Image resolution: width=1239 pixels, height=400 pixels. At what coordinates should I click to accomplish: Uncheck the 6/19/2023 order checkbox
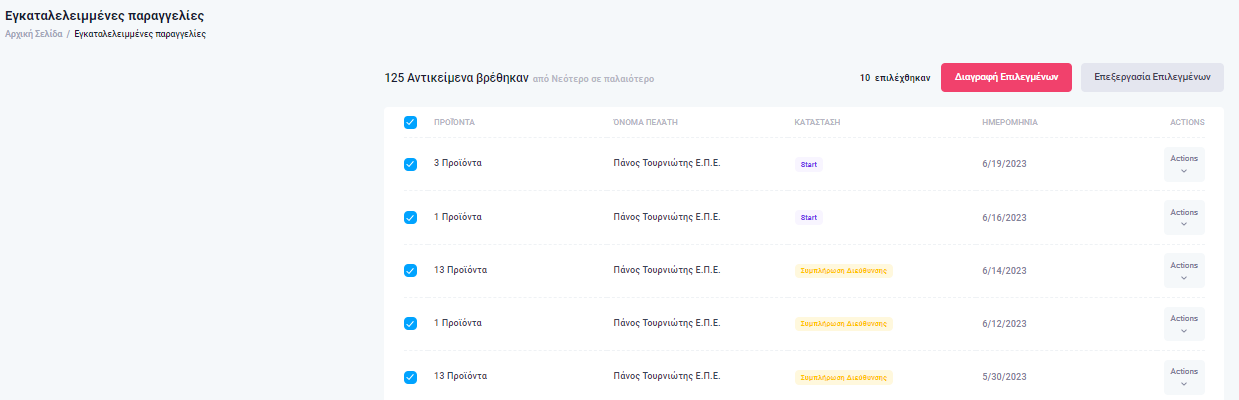click(x=410, y=164)
